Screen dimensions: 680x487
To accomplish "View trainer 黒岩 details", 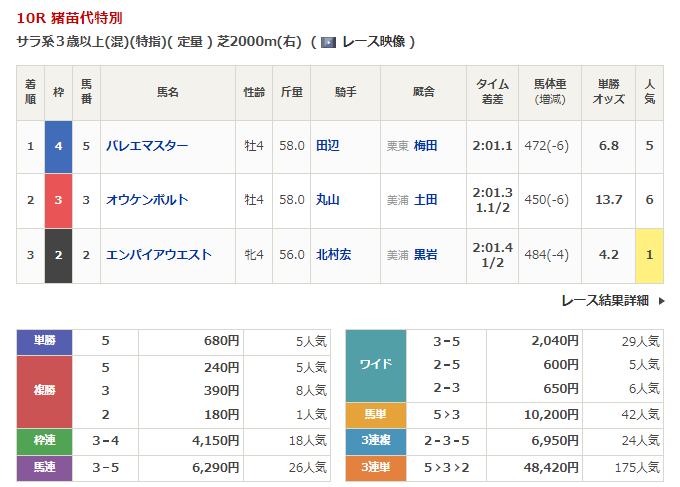I will pyautogui.click(x=426, y=255).
